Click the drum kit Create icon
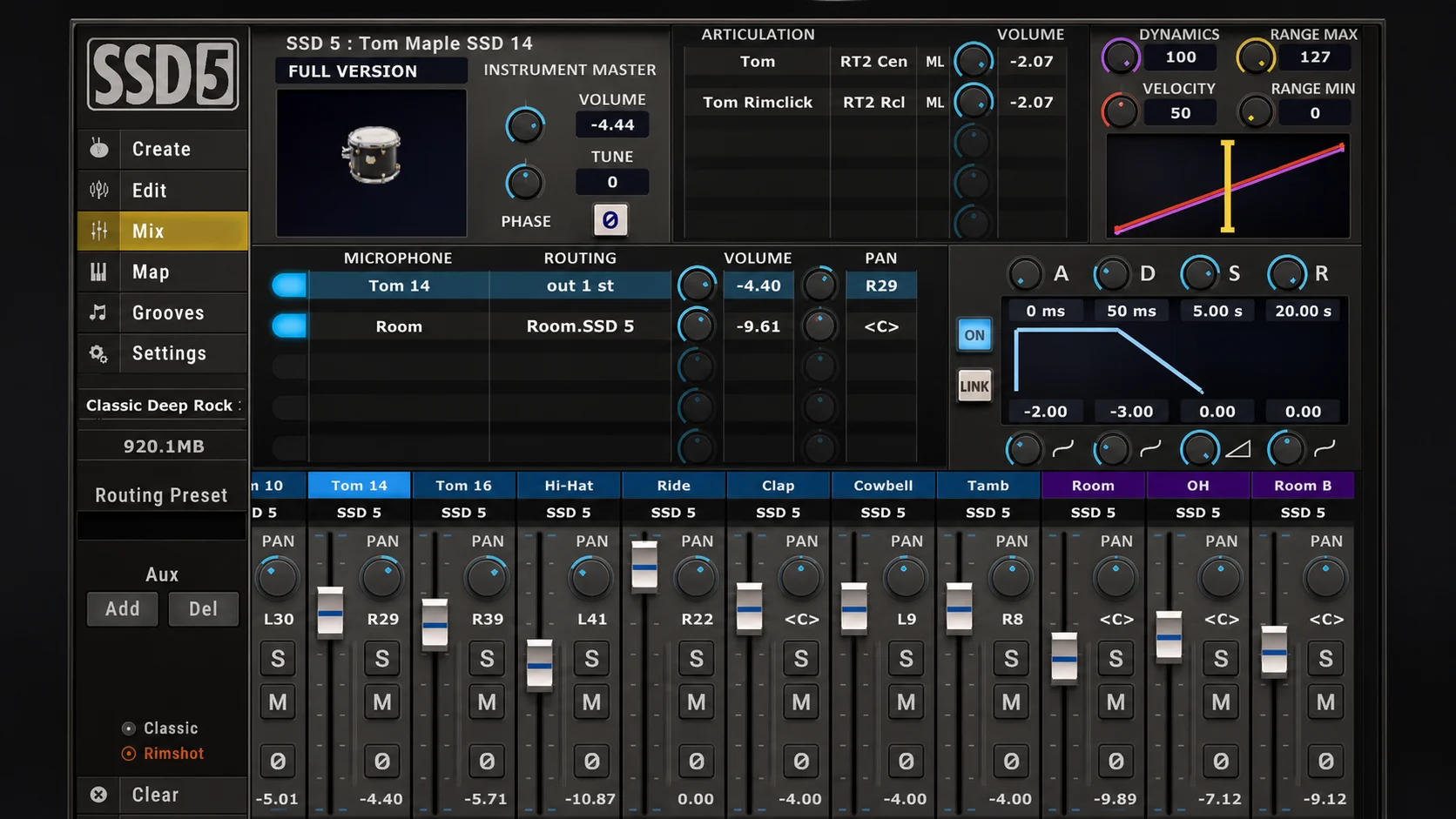 tap(99, 149)
